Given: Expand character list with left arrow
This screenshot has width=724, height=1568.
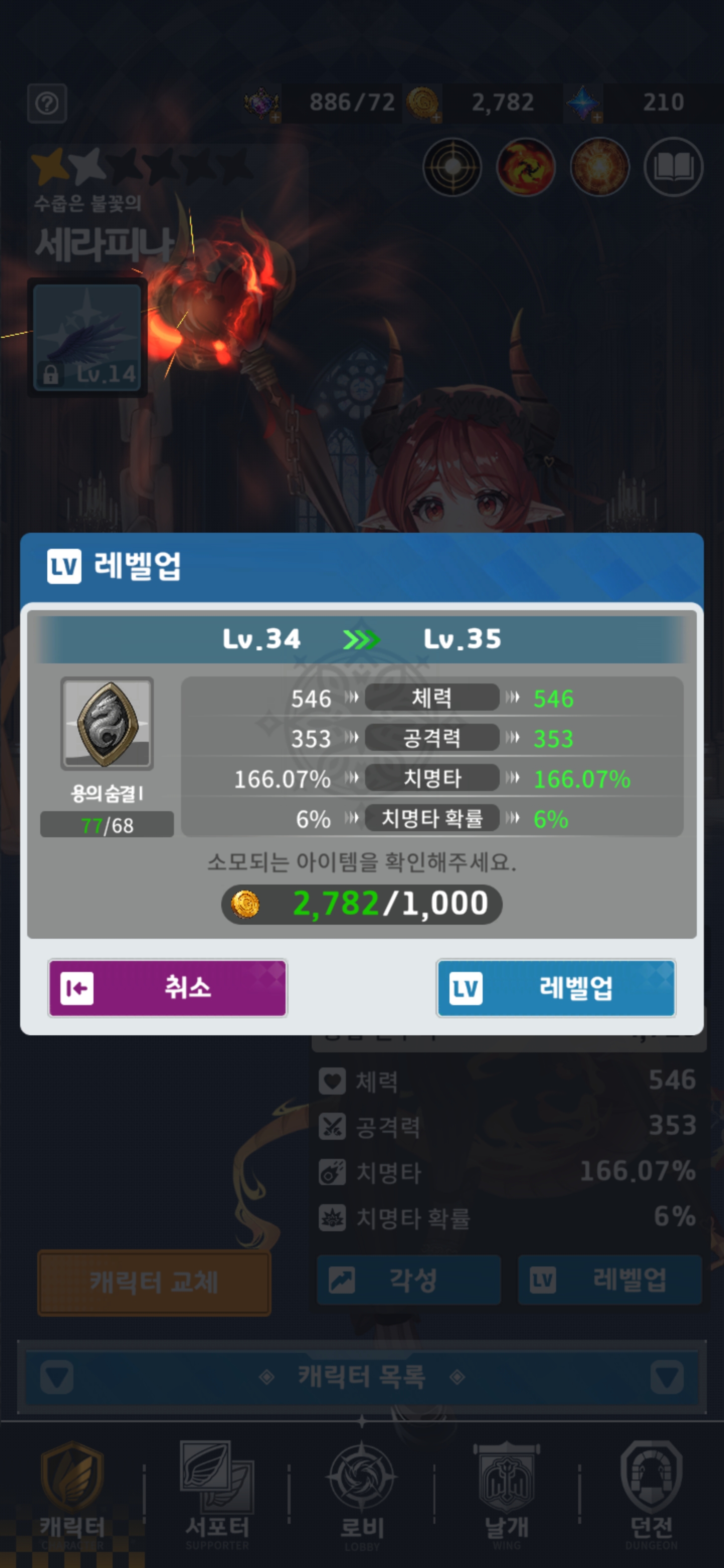Looking at the screenshot, I should (x=57, y=1376).
